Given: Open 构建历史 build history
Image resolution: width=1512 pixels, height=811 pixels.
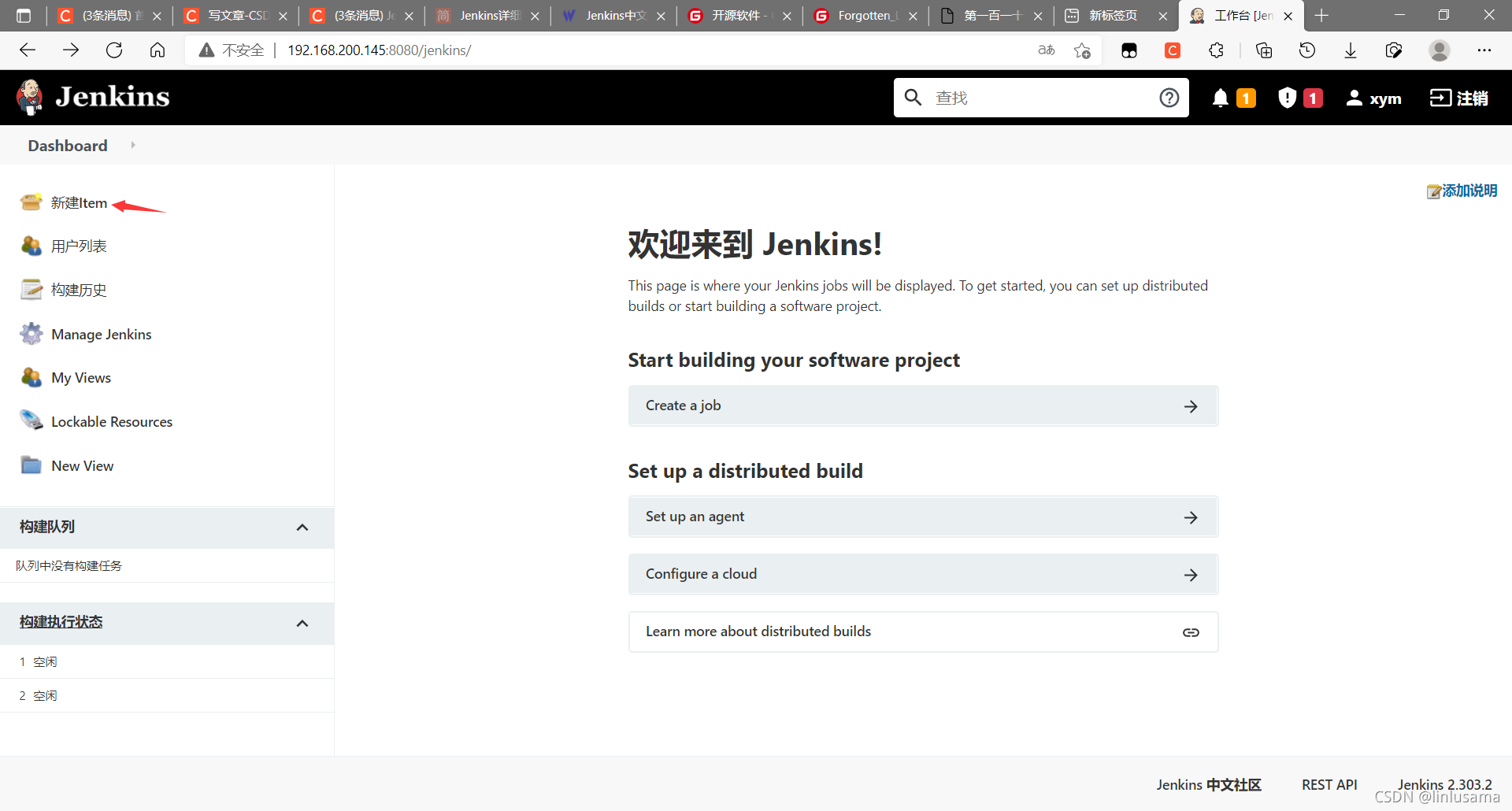Looking at the screenshot, I should [x=79, y=290].
